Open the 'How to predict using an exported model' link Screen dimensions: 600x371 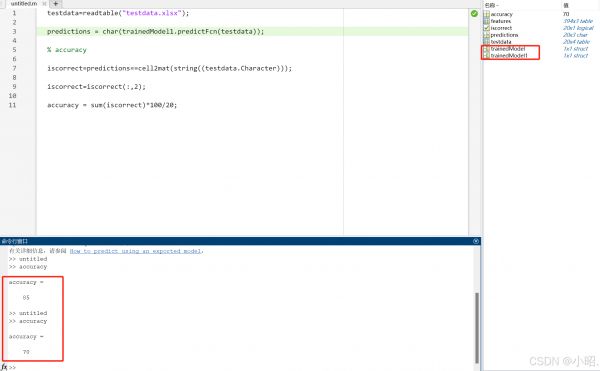point(136,251)
